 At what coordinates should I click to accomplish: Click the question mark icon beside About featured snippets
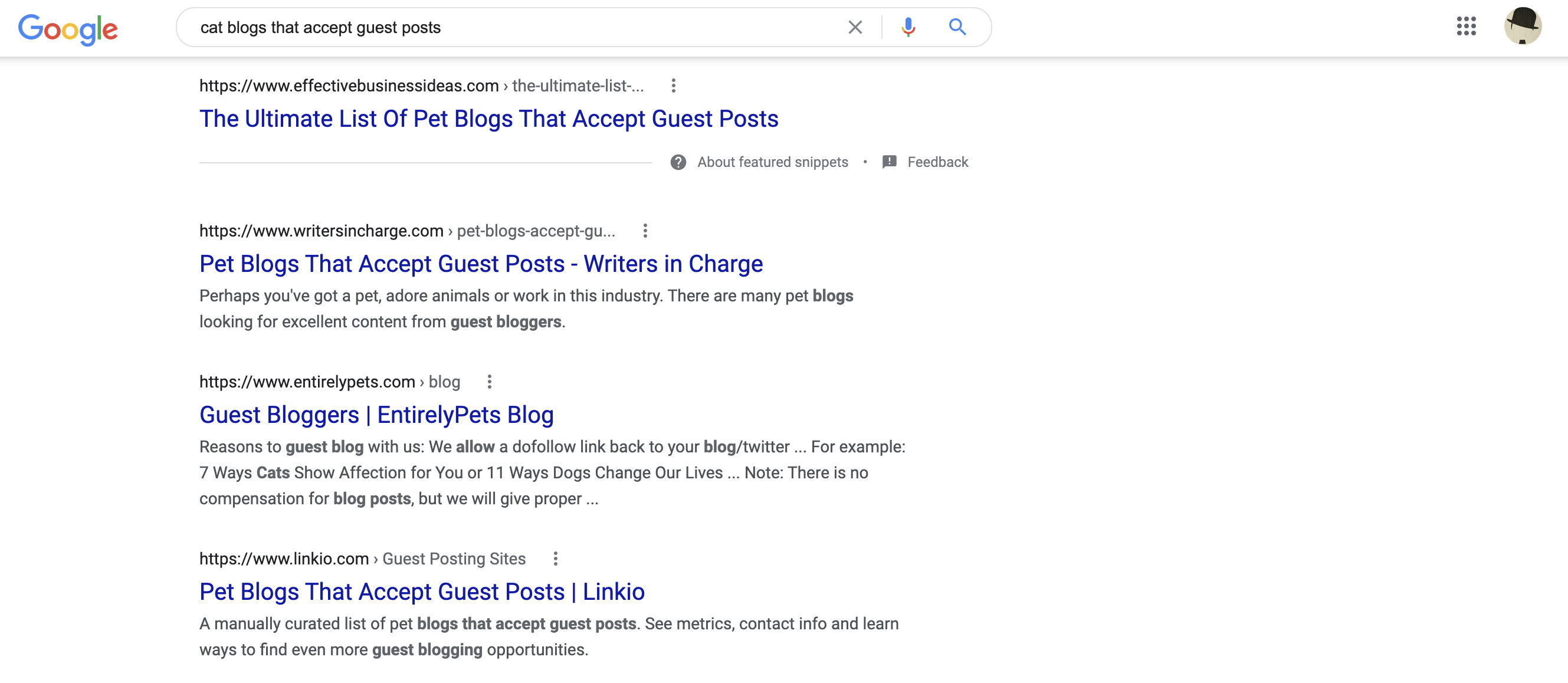point(677,162)
